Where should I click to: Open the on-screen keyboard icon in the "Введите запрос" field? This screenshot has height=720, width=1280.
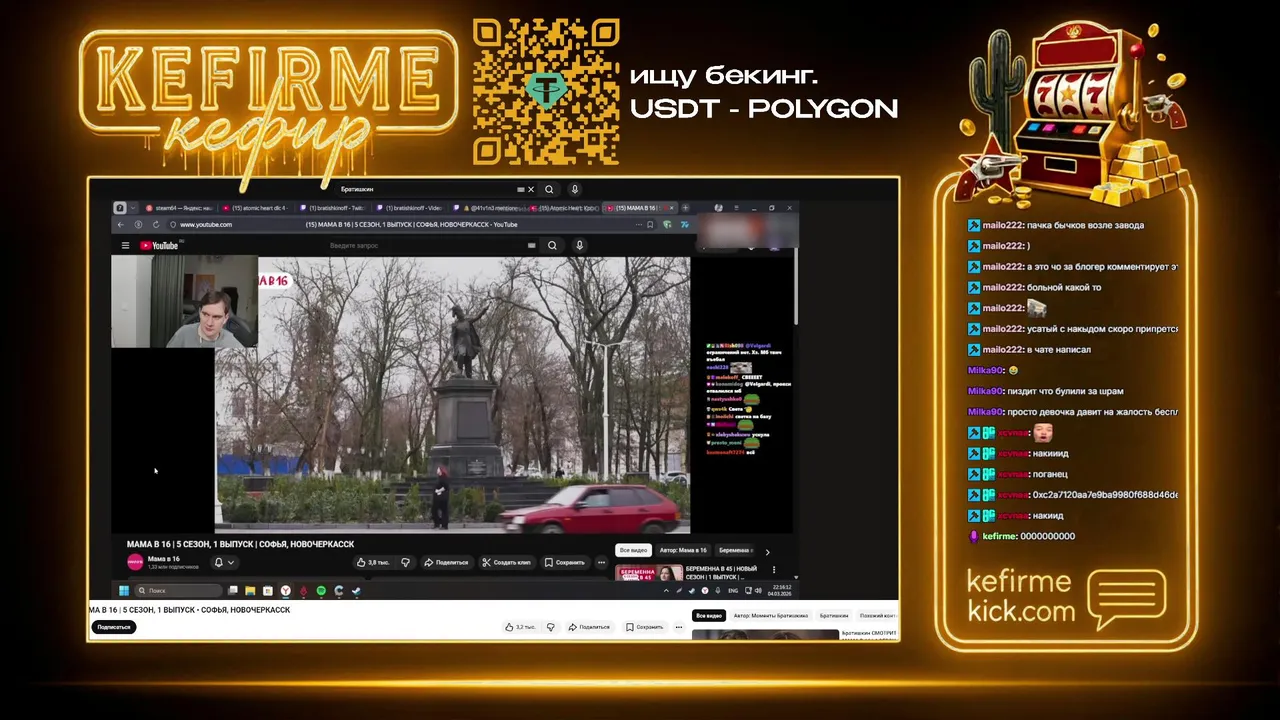(531, 245)
